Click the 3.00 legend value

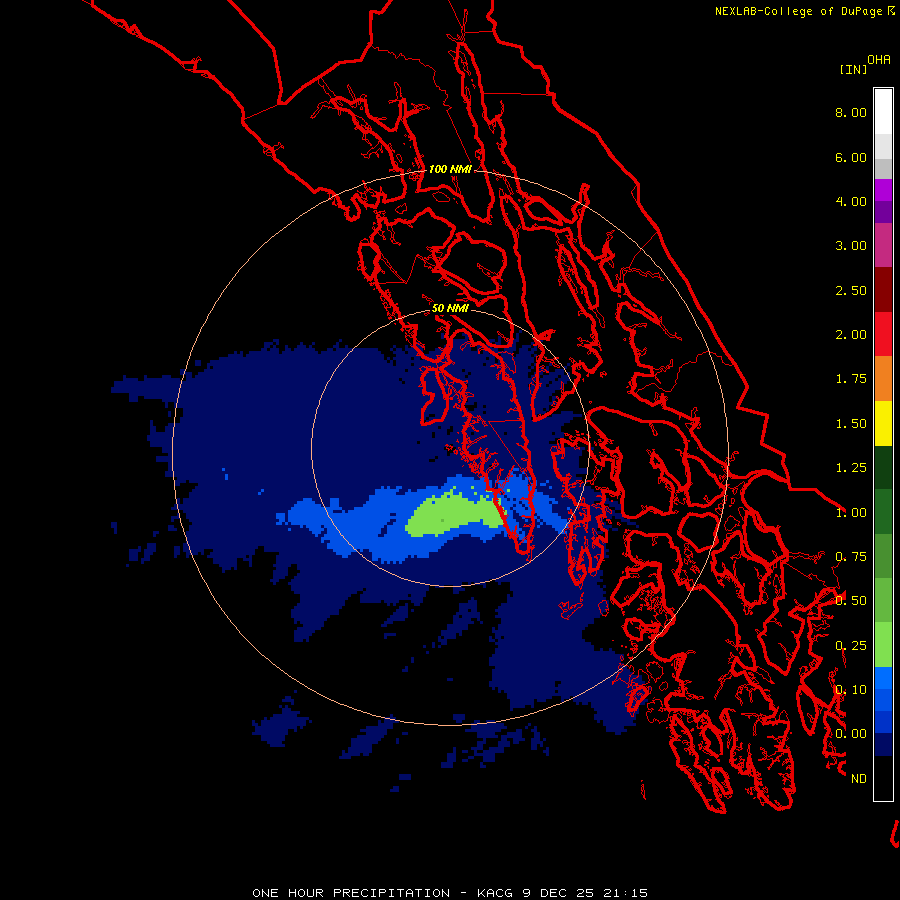(x=851, y=246)
